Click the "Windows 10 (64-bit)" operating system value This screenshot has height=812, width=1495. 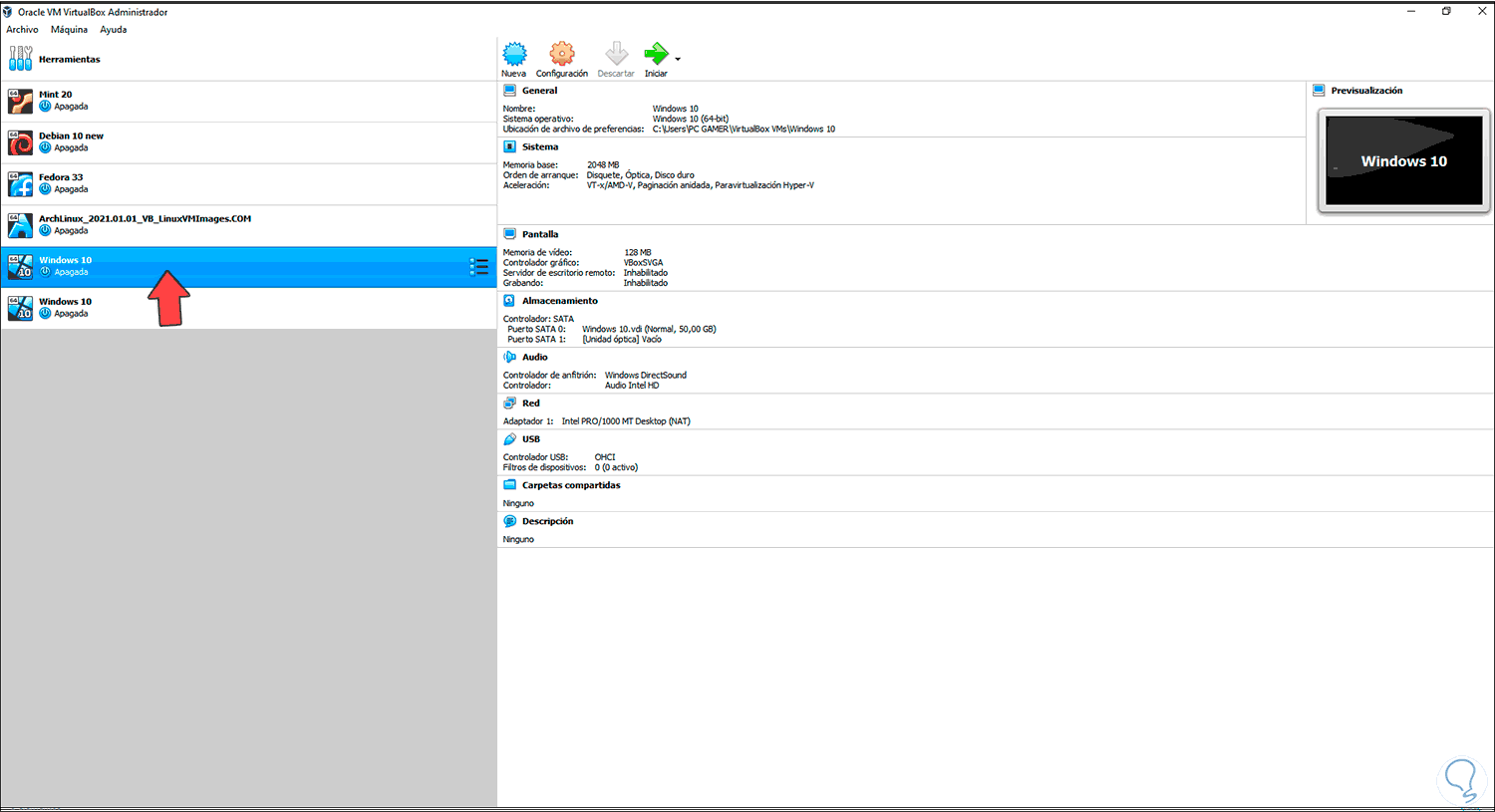[x=691, y=119]
